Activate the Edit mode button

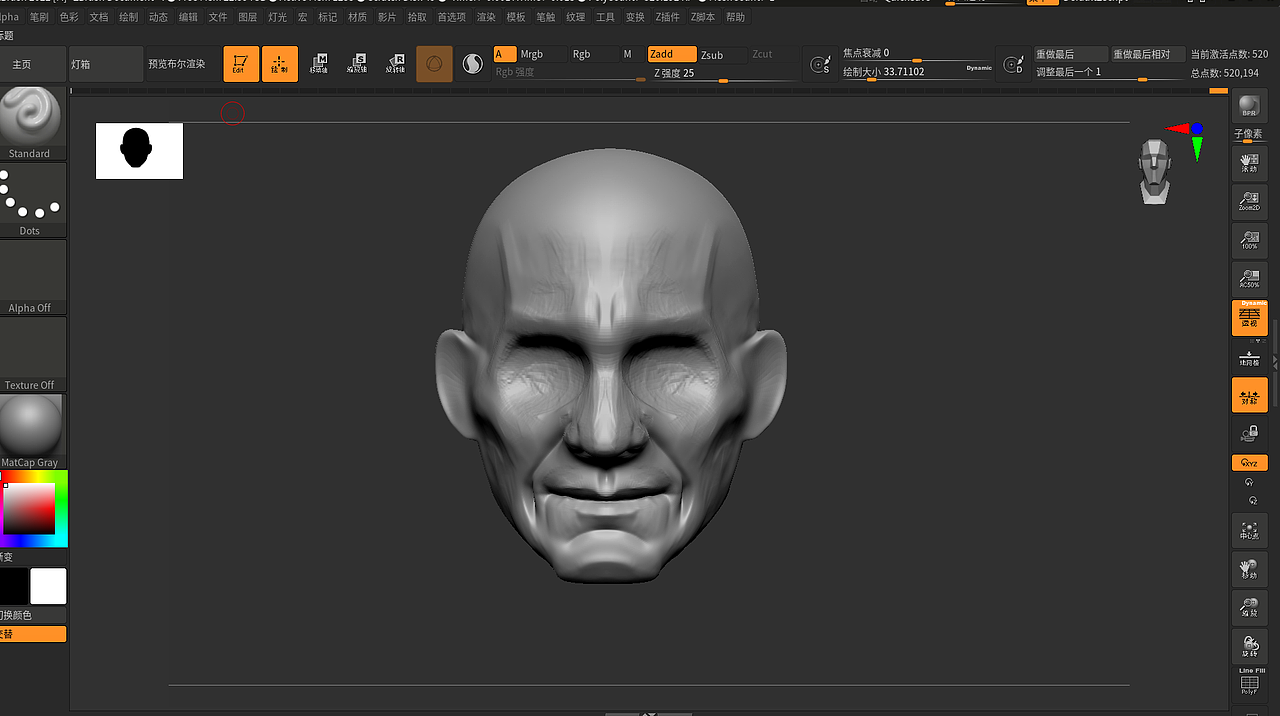[241, 64]
